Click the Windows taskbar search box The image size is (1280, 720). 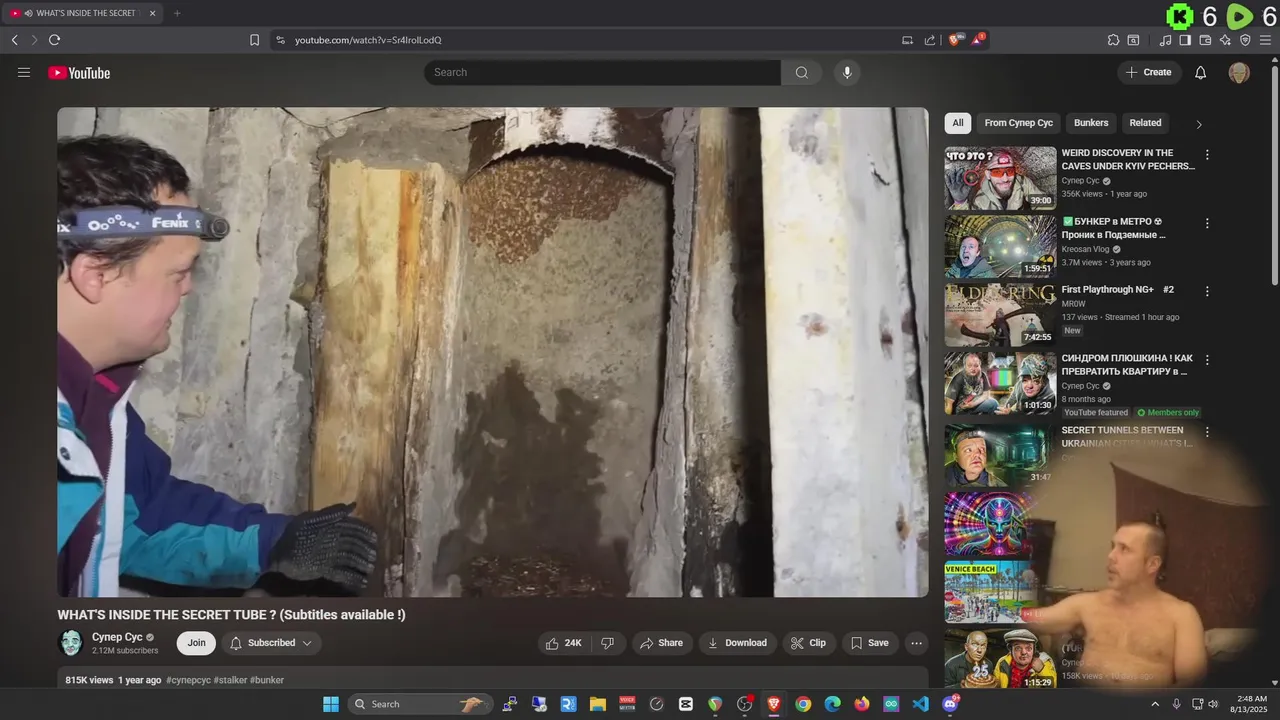pyautogui.click(x=421, y=704)
